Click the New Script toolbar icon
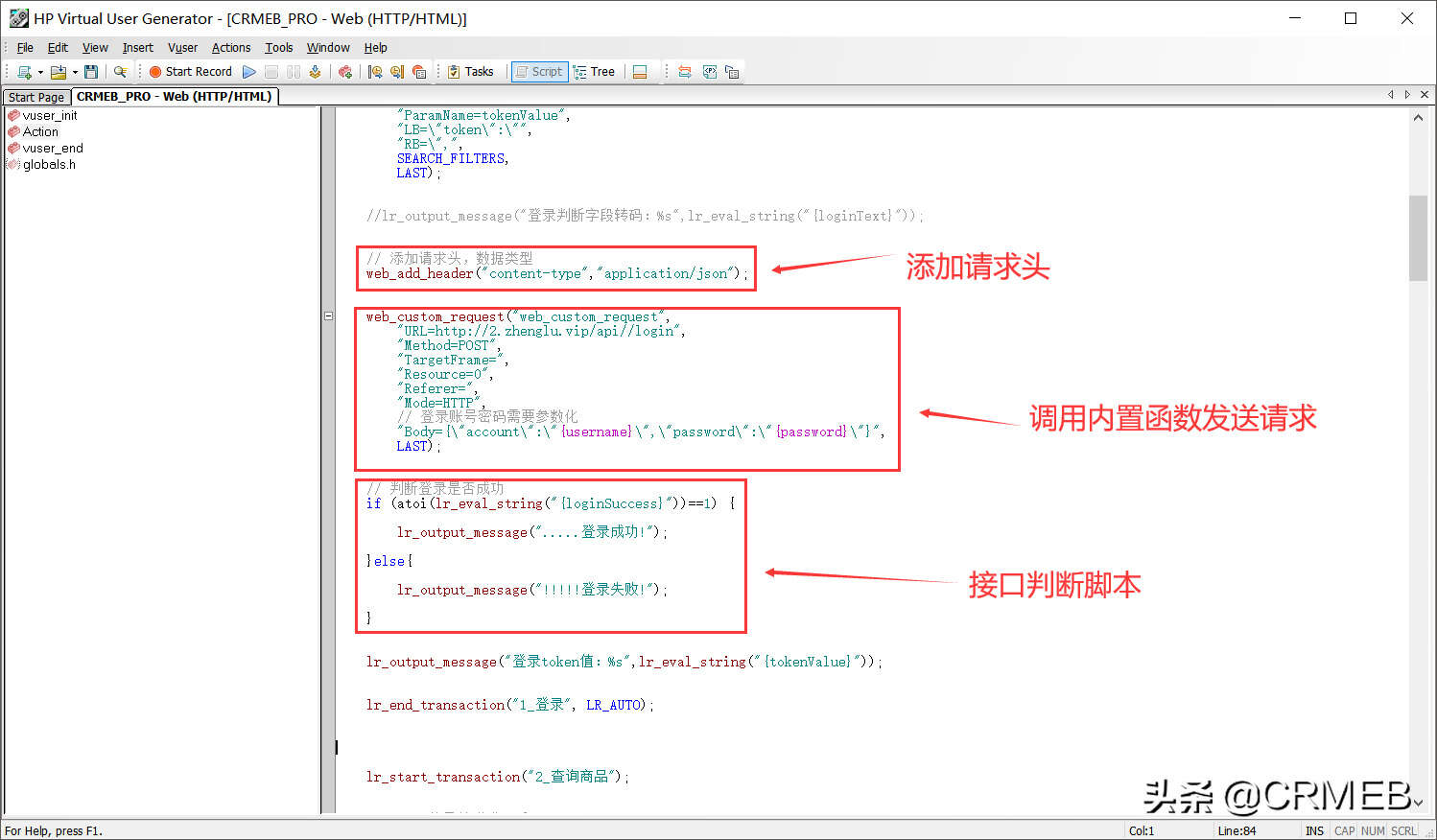 click(24, 72)
